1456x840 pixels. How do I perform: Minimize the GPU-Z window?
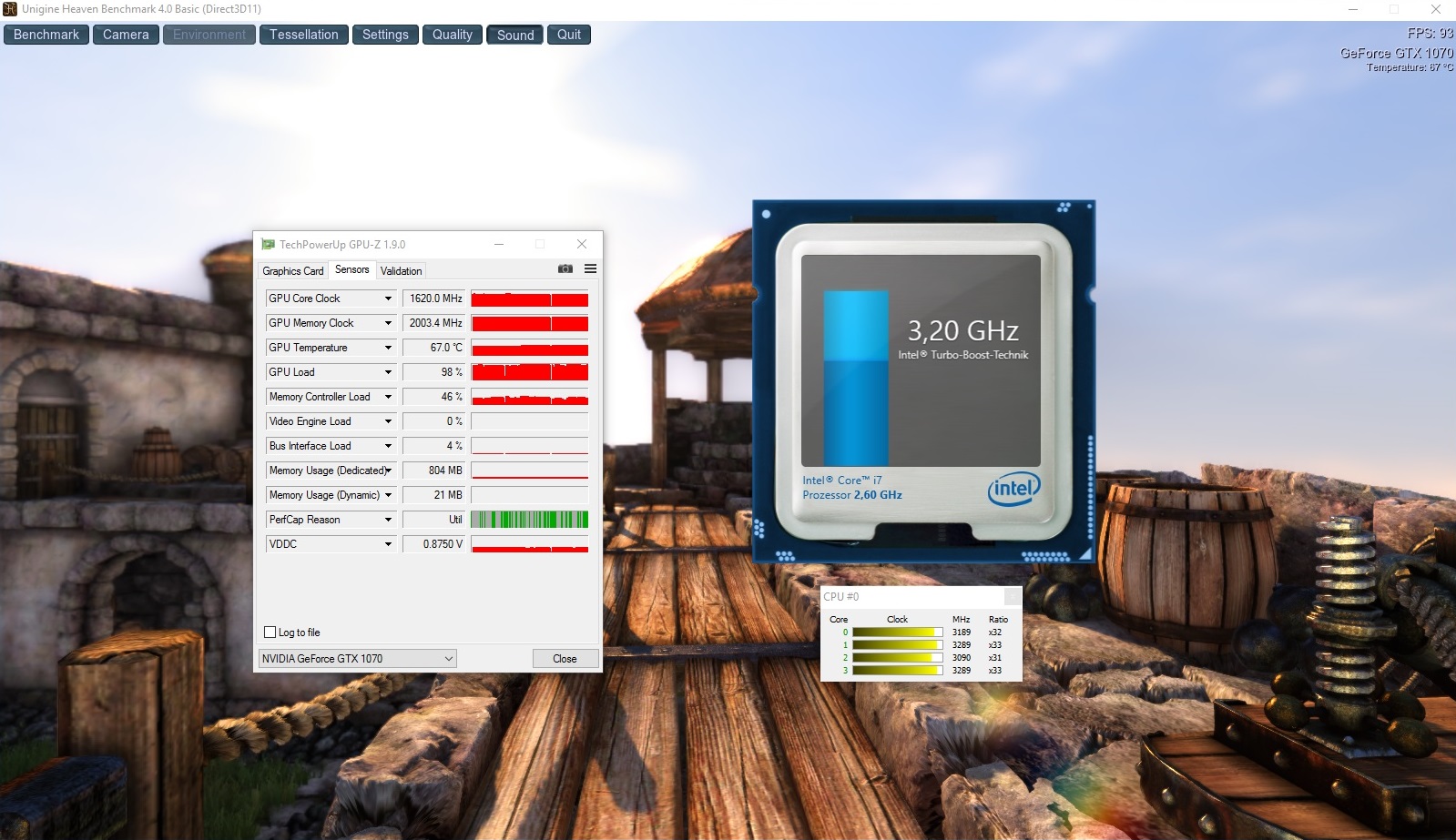(x=499, y=244)
